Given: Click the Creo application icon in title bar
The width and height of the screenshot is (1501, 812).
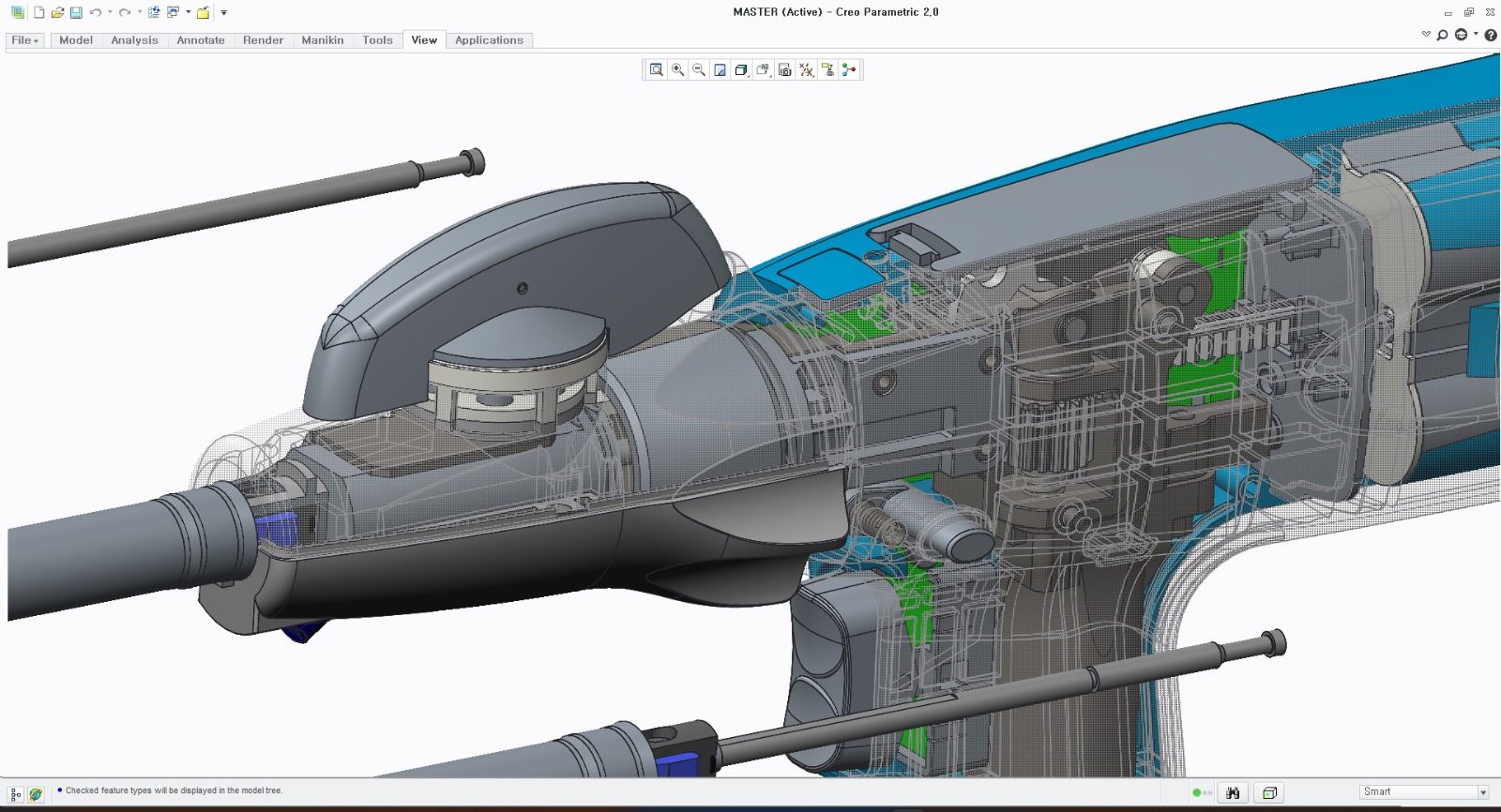Looking at the screenshot, I should (17, 12).
